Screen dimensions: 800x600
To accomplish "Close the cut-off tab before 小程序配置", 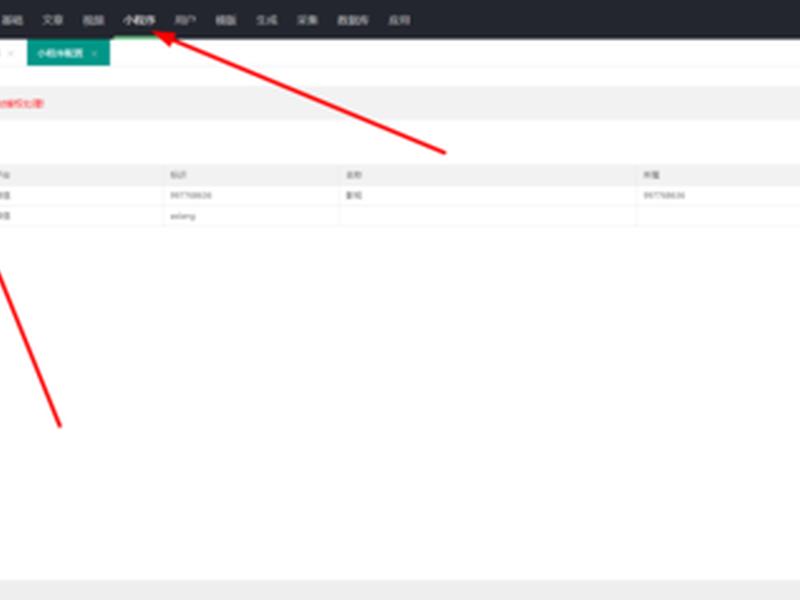I will point(11,53).
